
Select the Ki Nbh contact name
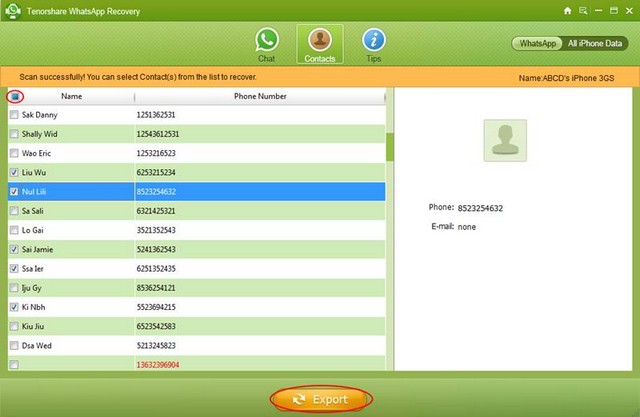click(x=33, y=307)
